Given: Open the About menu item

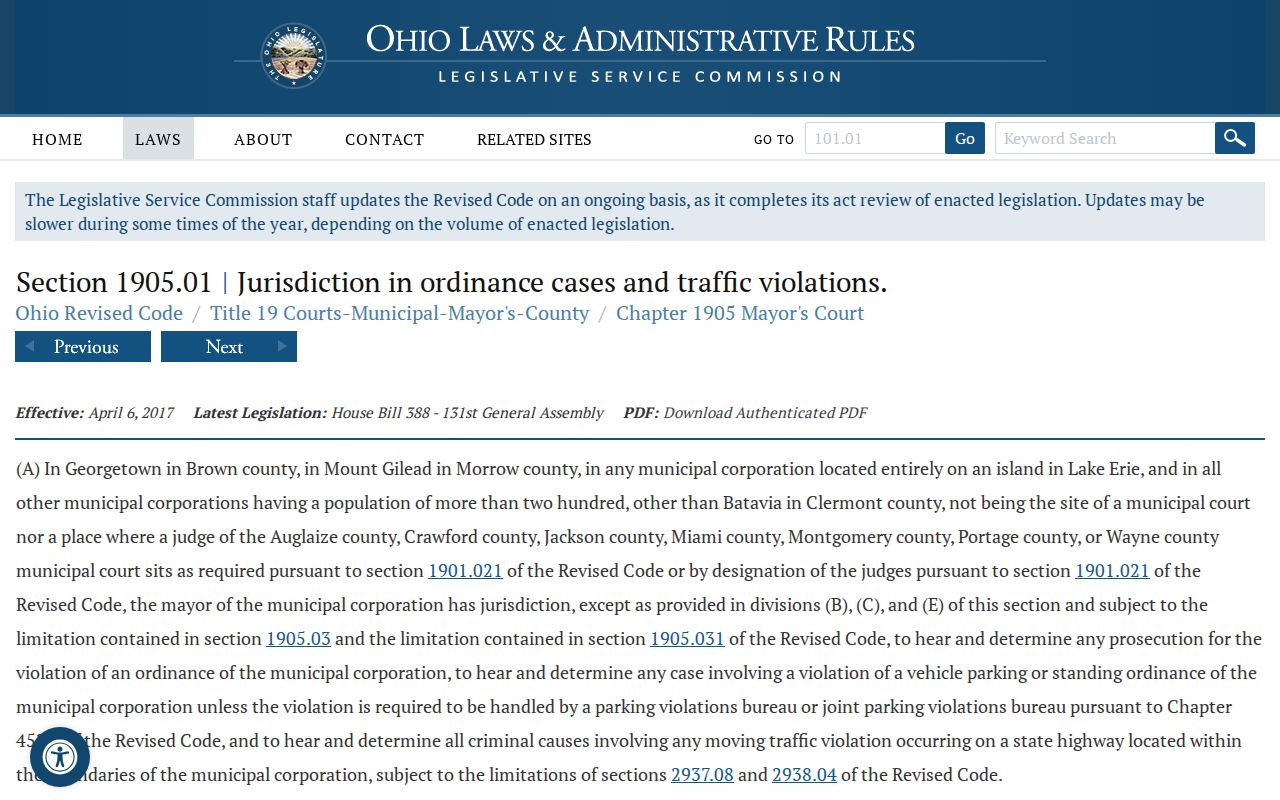Looking at the screenshot, I should coord(263,139).
